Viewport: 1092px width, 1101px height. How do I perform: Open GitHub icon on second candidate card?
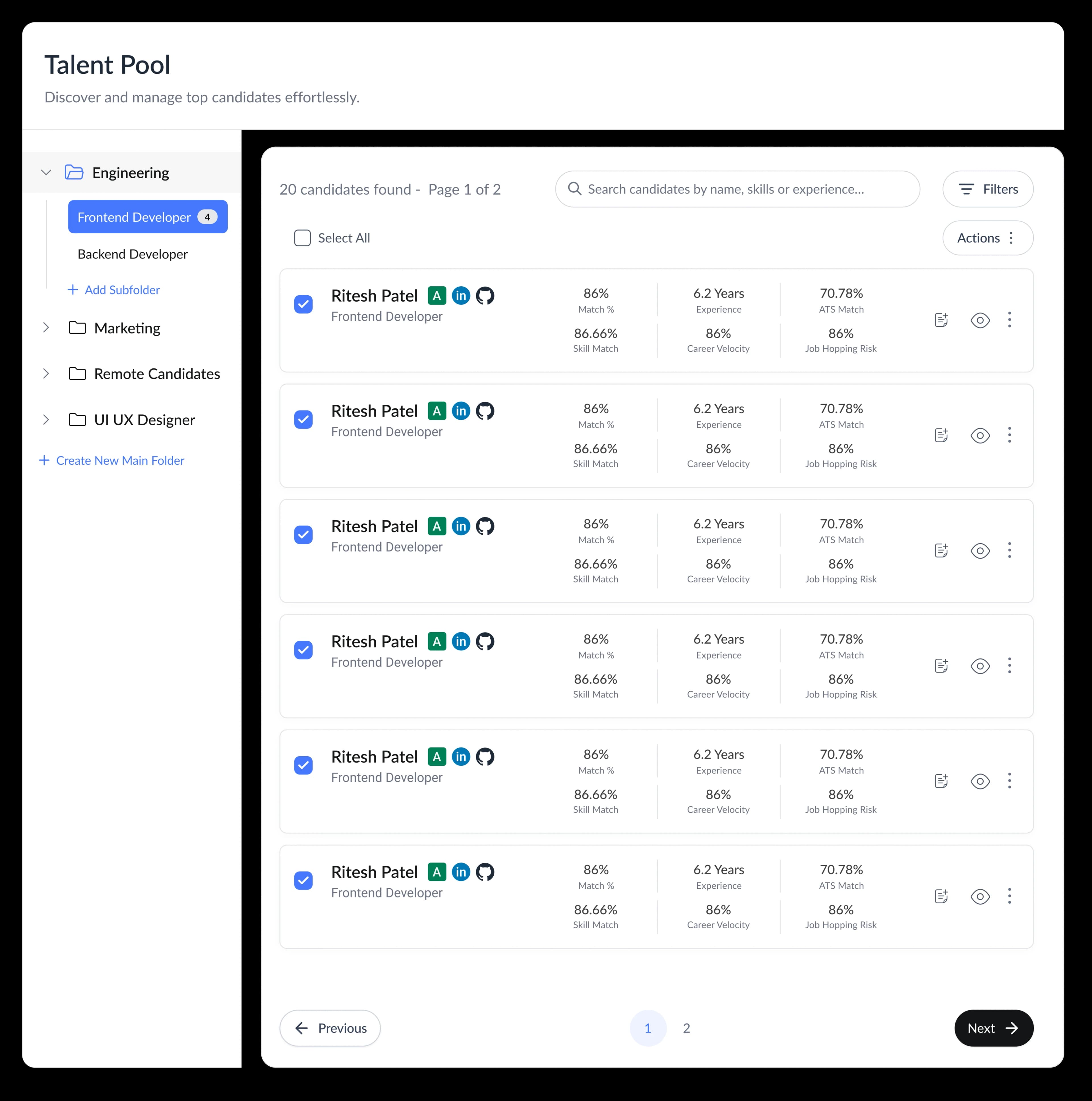click(485, 411)
